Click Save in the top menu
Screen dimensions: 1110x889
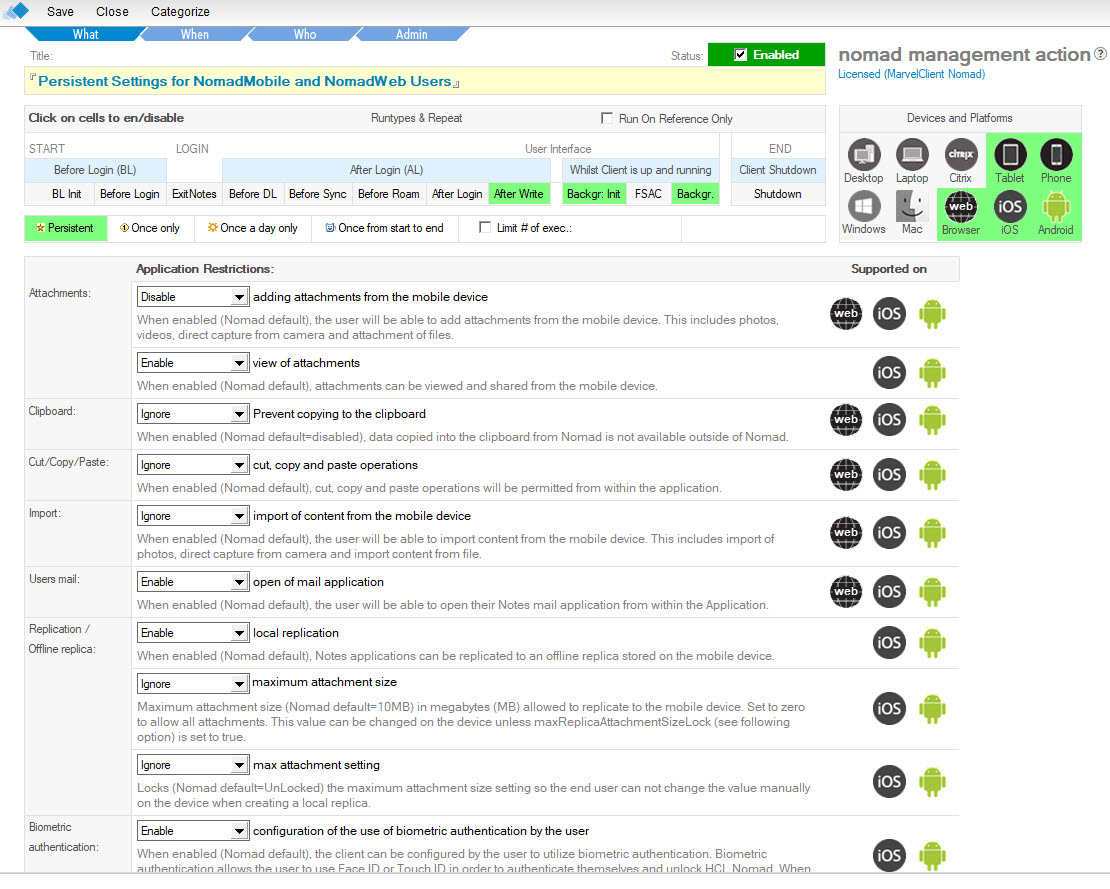coord(60,11)
